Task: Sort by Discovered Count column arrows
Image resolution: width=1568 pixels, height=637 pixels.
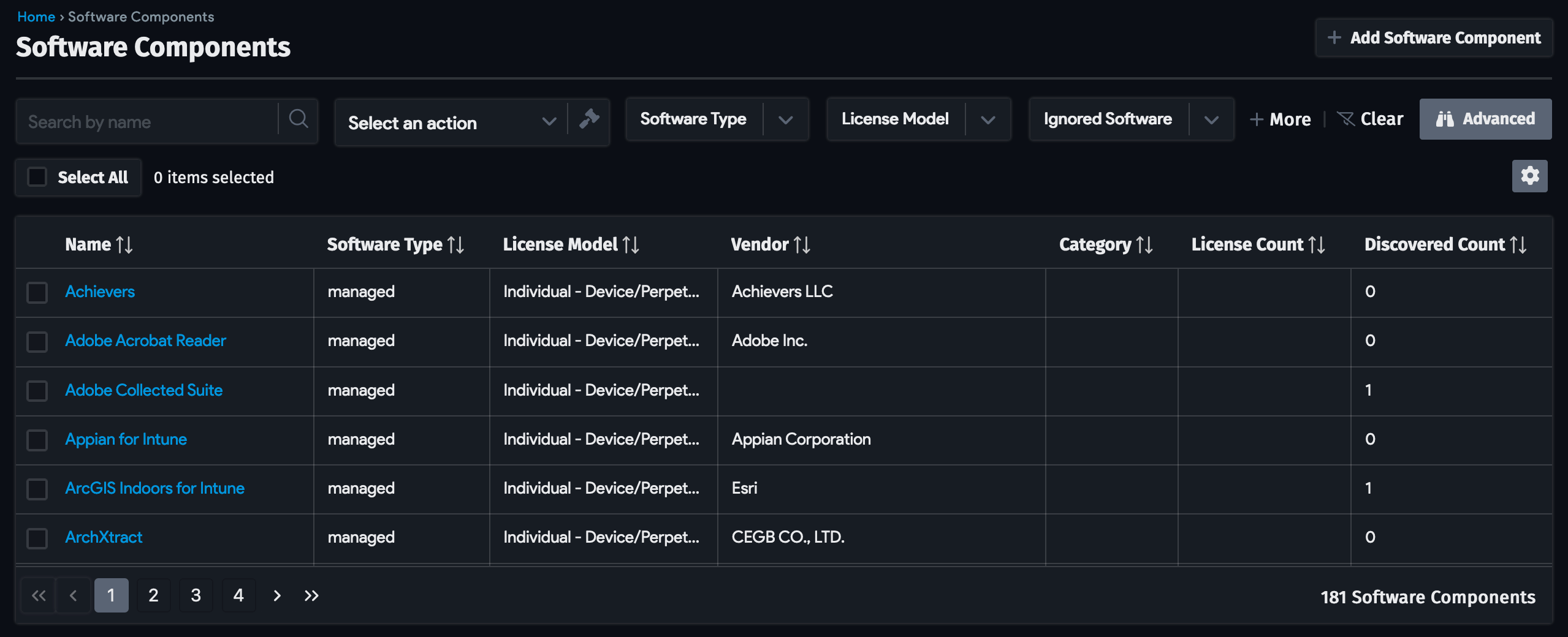Action: 1518,245
